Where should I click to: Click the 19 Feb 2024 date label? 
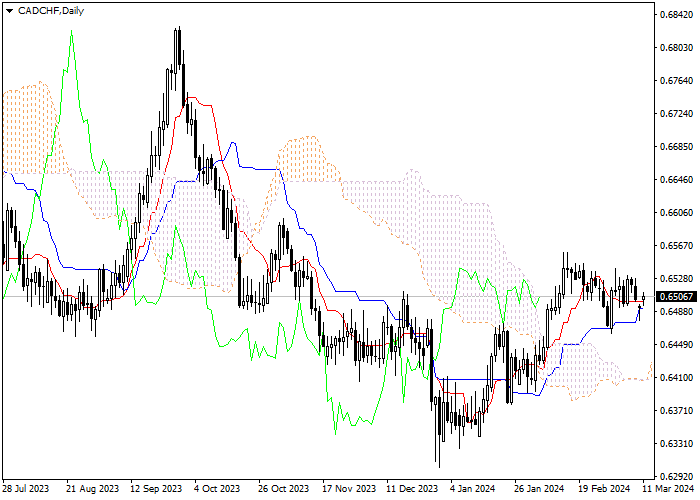click(604, 489)
